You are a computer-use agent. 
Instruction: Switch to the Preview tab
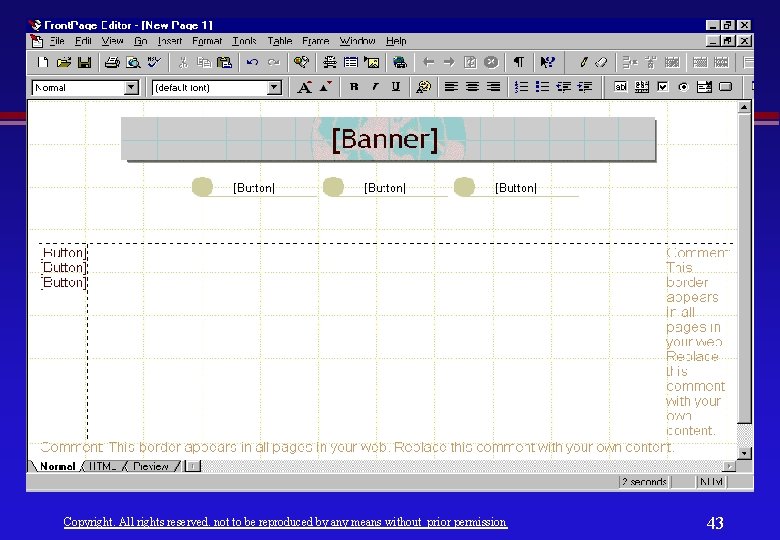coord(151,466)
